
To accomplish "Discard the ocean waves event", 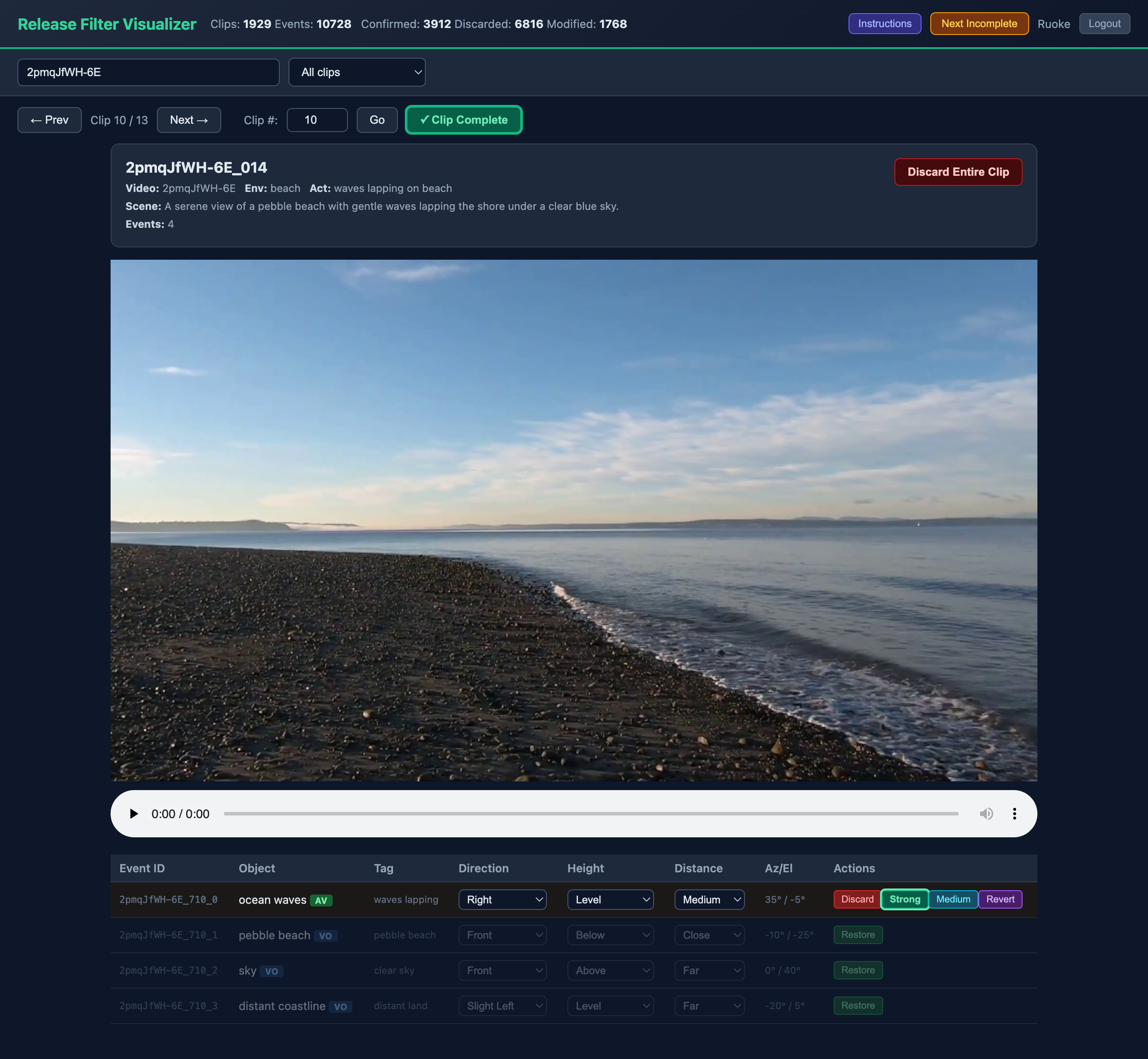I will [x=857, y=899].
